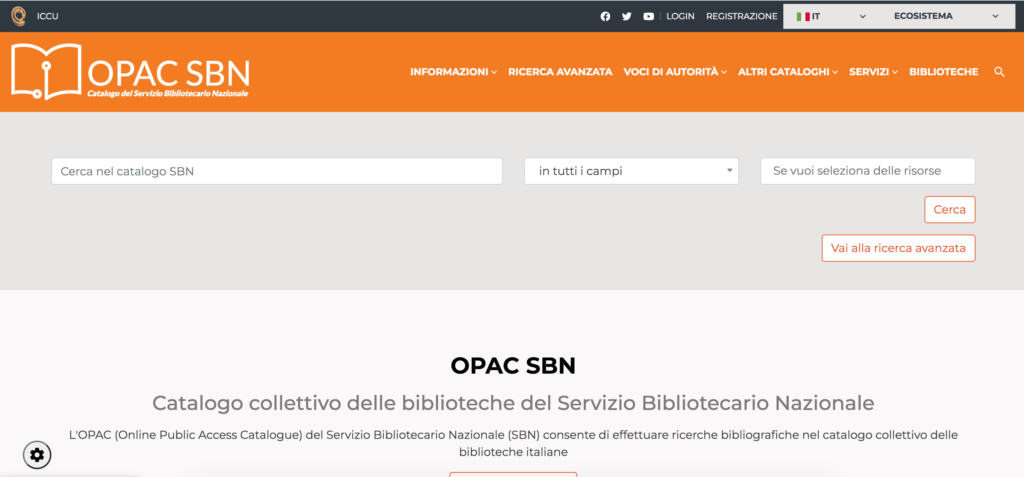1024x477 pixels.
Task: Click the Italian flag icon
Action: 803,16
